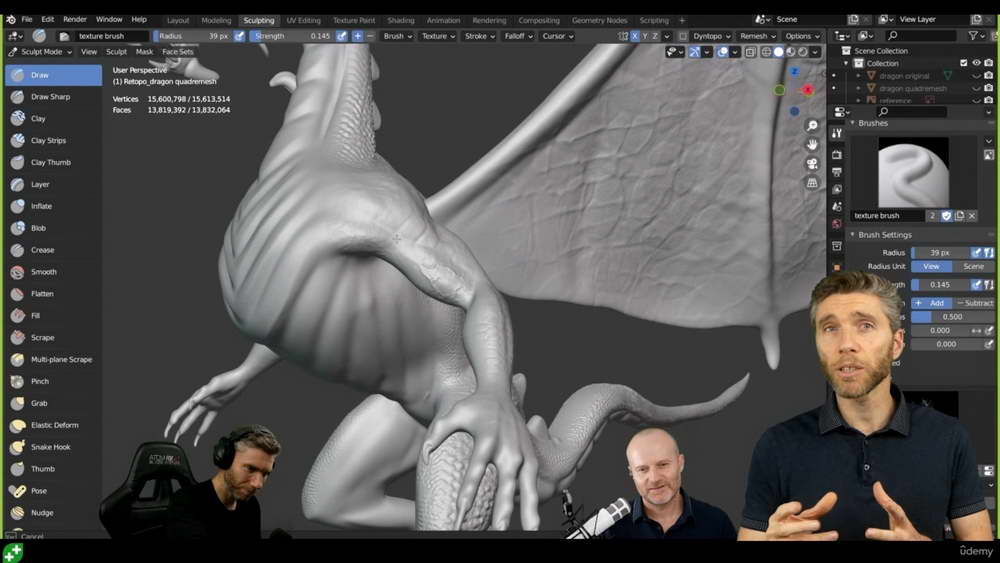Select solid viewport shading mode
1000x563 pixels.
coord(779,52)
